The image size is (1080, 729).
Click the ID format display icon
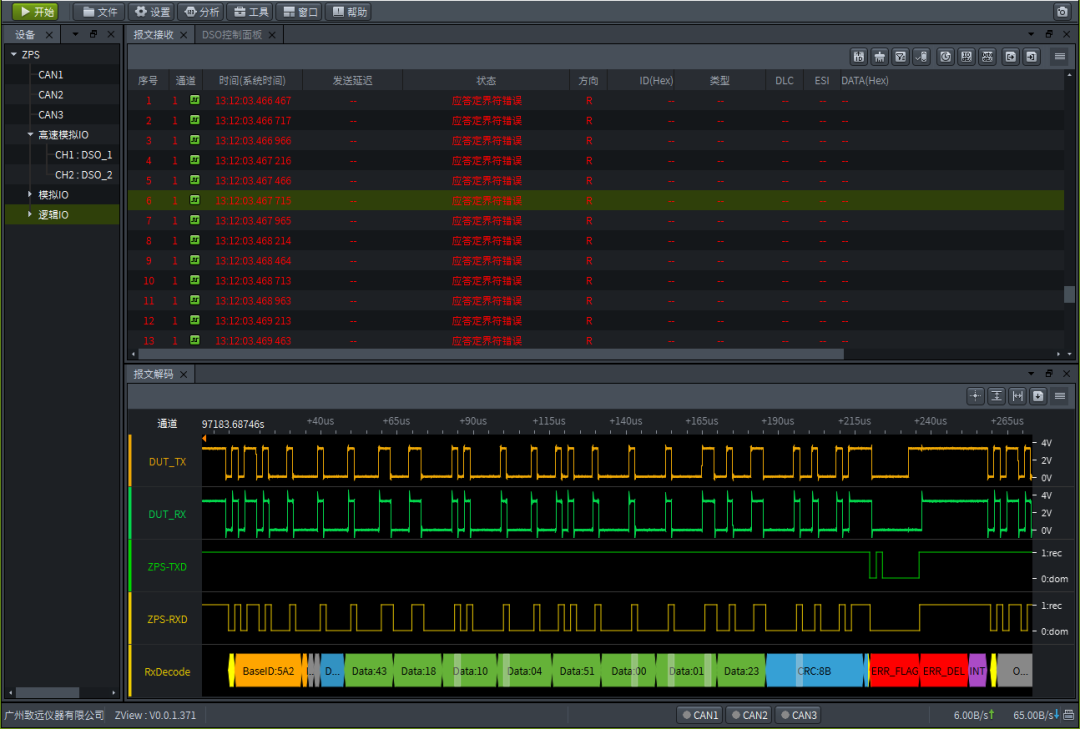(966, 57)
